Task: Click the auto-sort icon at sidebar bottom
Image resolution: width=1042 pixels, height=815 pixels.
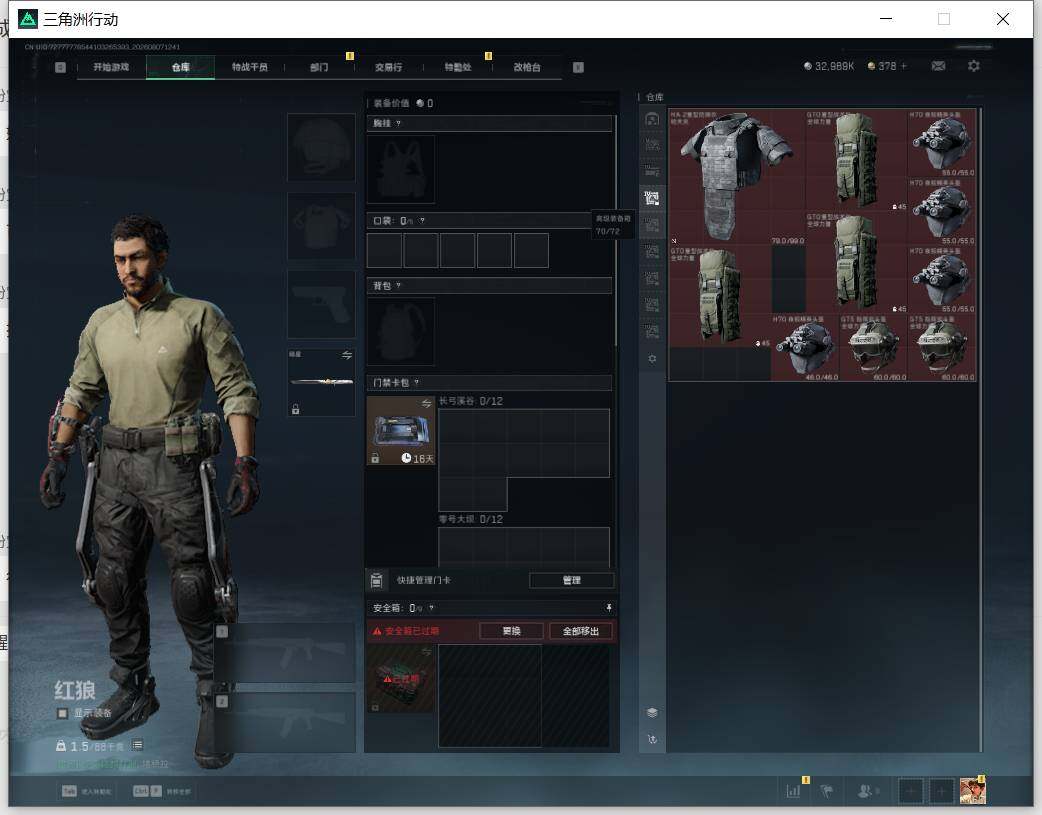Action: click(x=652, y=739)
